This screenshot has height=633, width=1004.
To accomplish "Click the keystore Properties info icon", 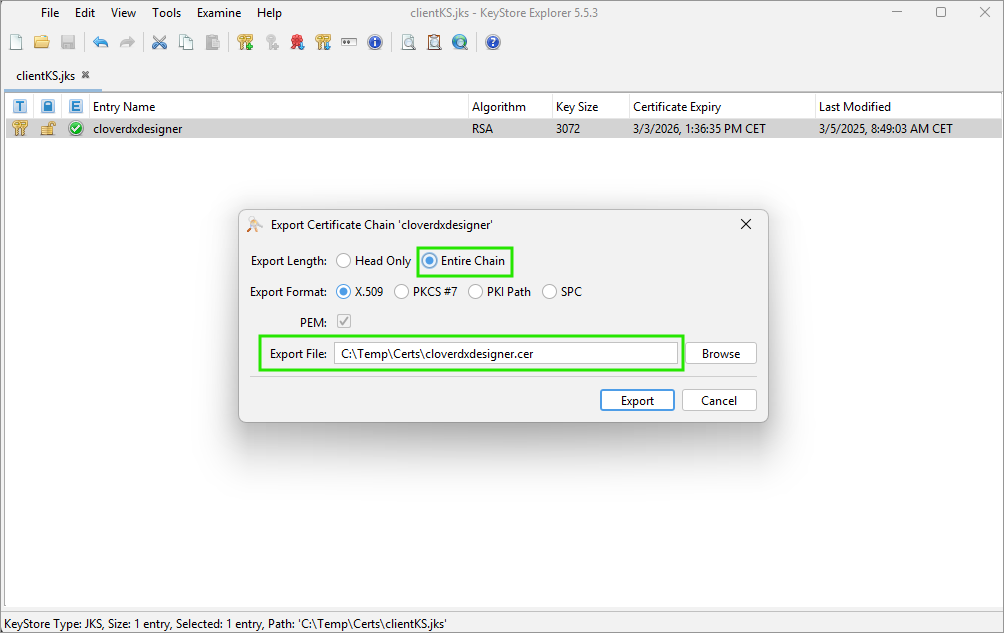I will pyautogui.click(x=374, y=42).
